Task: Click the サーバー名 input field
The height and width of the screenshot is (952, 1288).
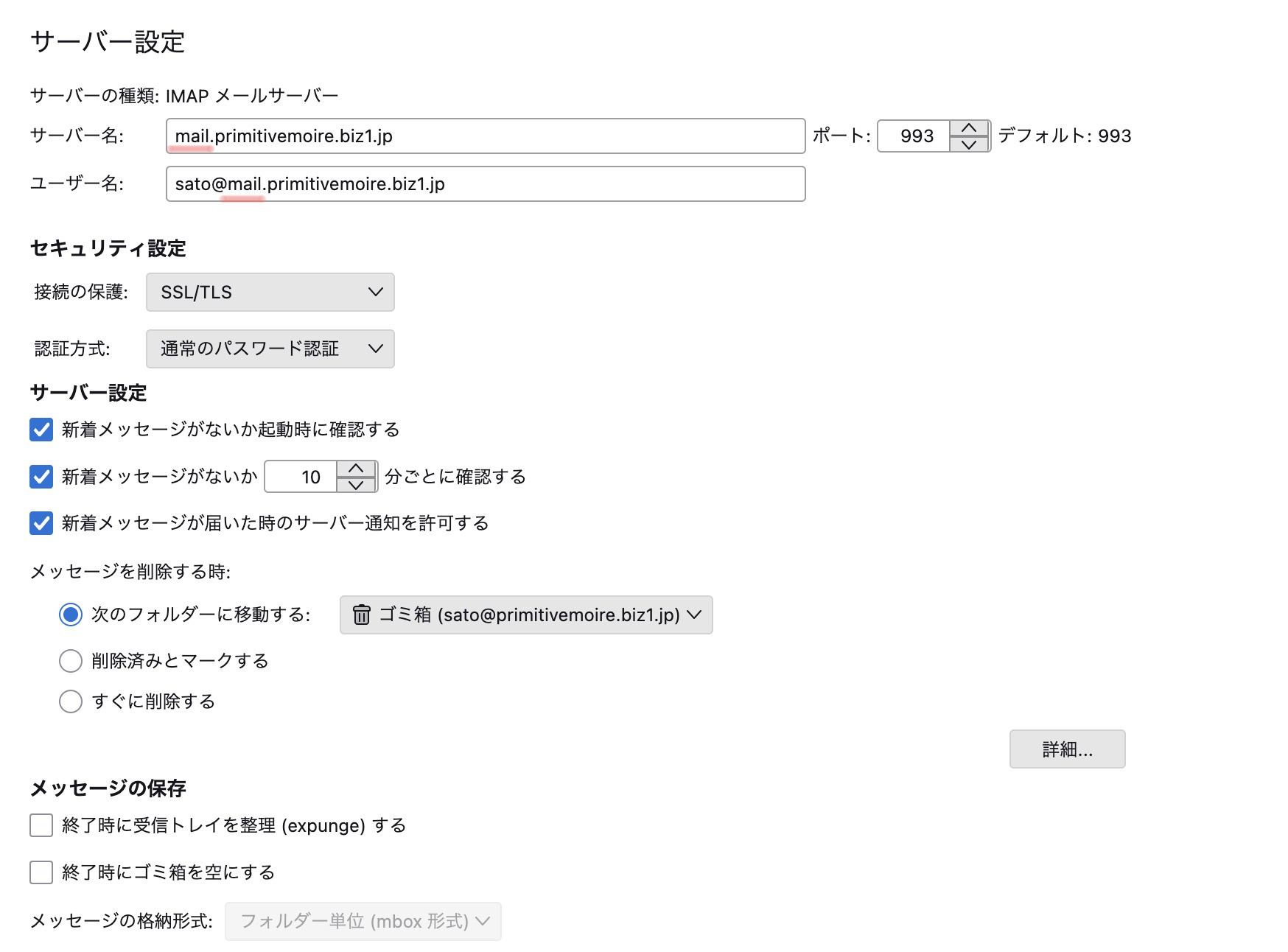Action: pos(485,136)
